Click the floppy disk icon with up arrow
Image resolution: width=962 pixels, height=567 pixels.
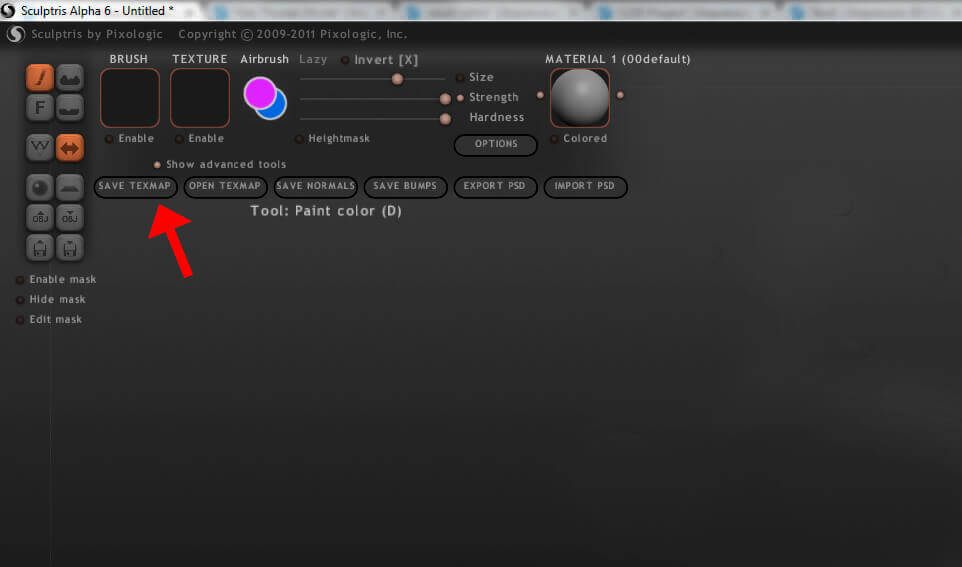point(40,247)
